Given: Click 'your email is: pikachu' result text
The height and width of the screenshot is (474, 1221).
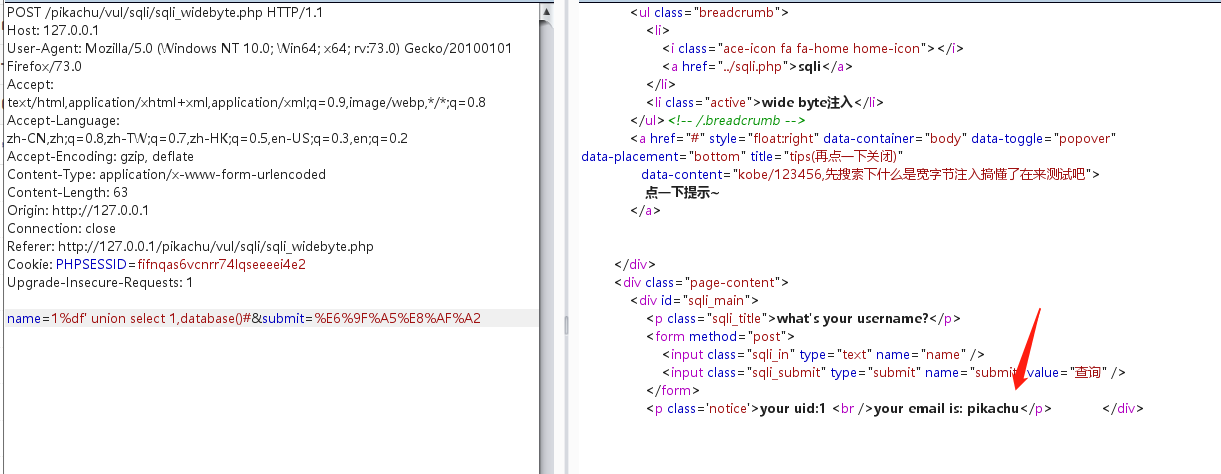Looking at the screenshot, I should [x=946, y=408].
